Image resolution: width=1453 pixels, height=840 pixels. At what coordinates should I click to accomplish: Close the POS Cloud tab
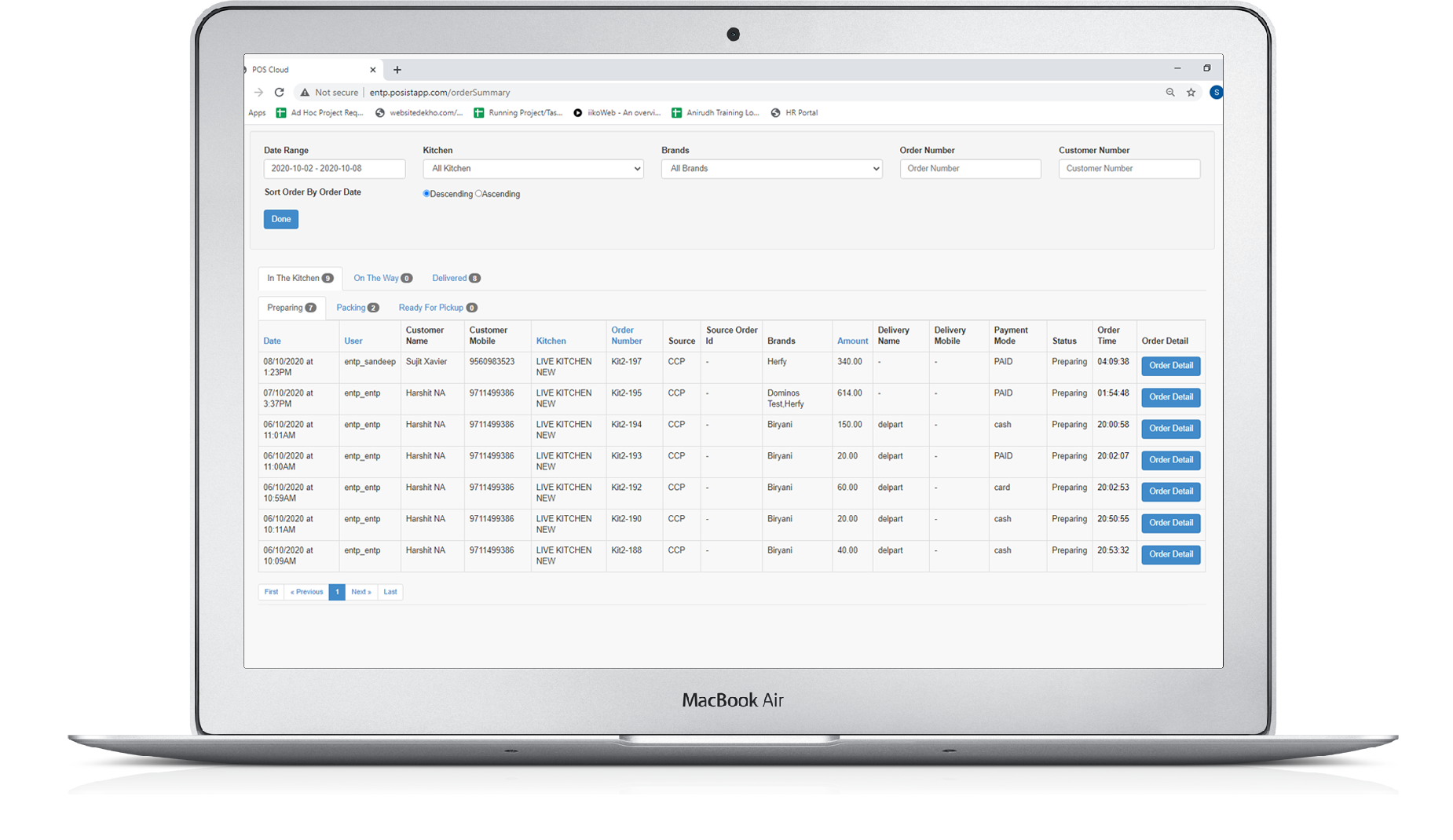click(373, 70)
